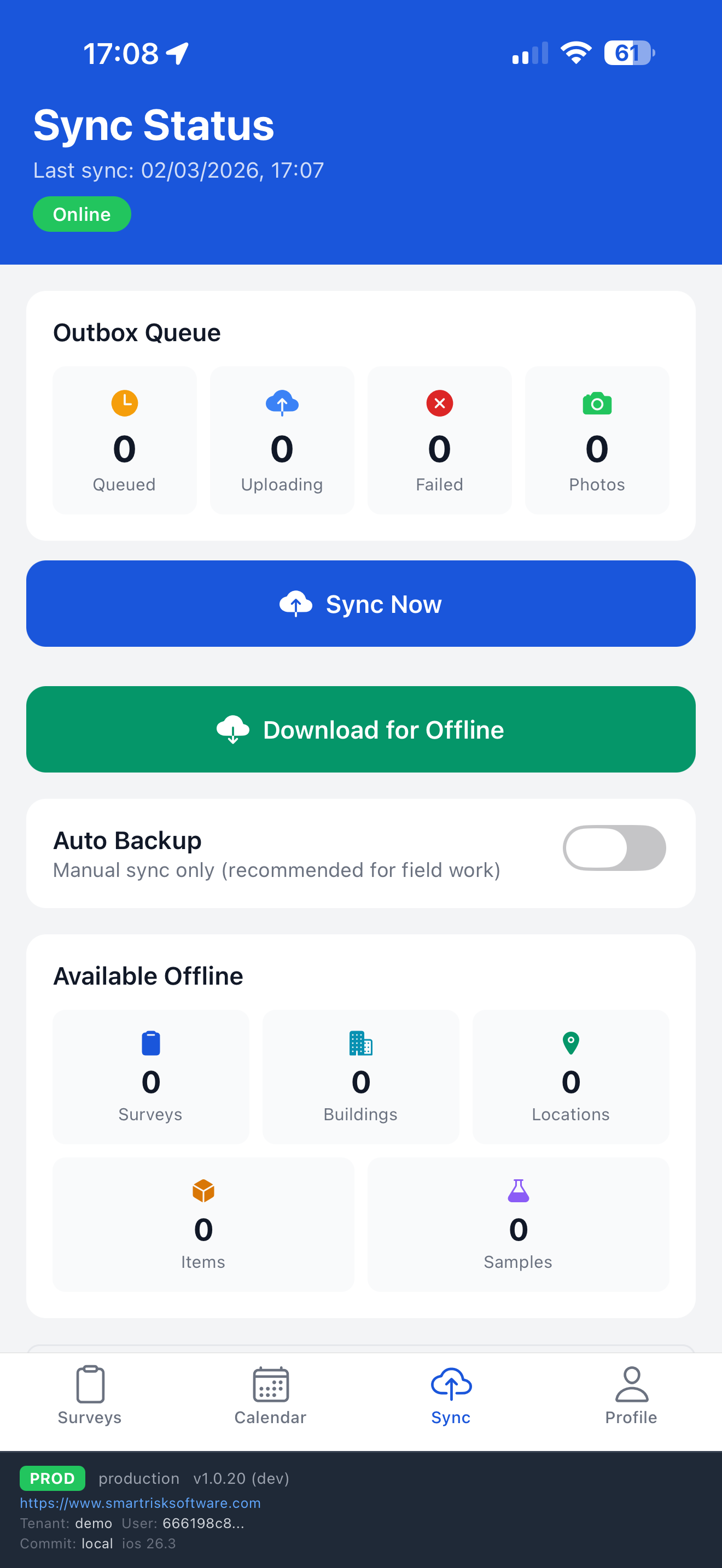
Task: Tap the orange box Items icon
Action: click(203, 1191)
